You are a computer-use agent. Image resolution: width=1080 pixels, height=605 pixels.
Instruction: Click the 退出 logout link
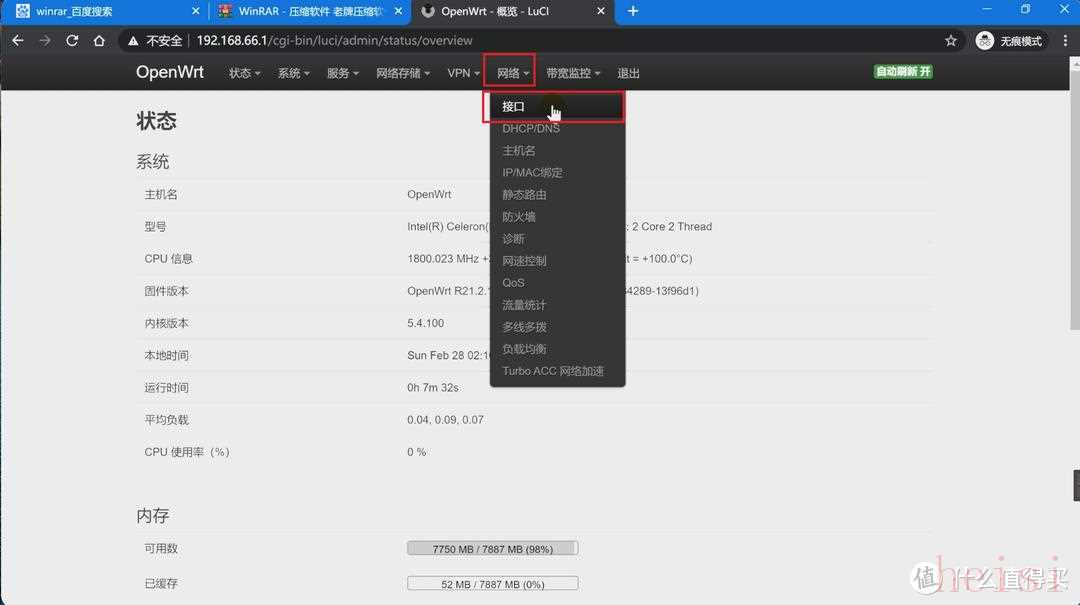(628, 73)
